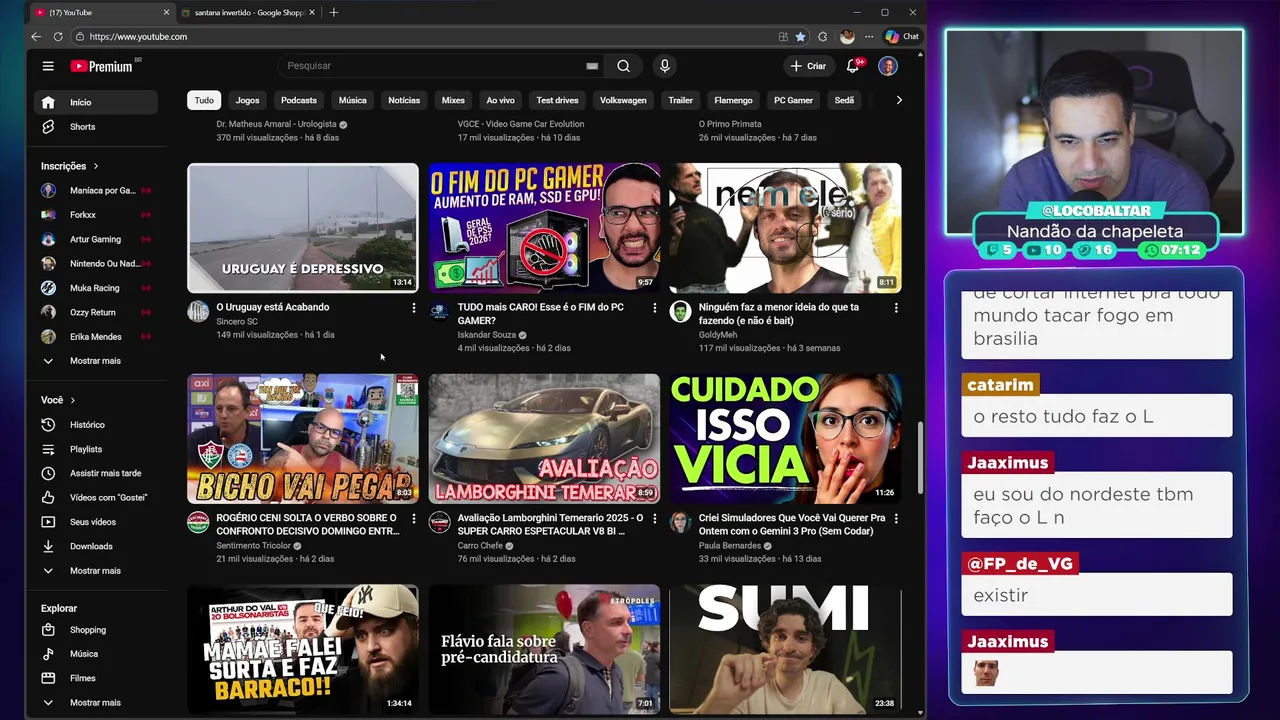The image size is (1280, 720).
Task: Open the Iskandar Souza channel name link
Action: 487,335
